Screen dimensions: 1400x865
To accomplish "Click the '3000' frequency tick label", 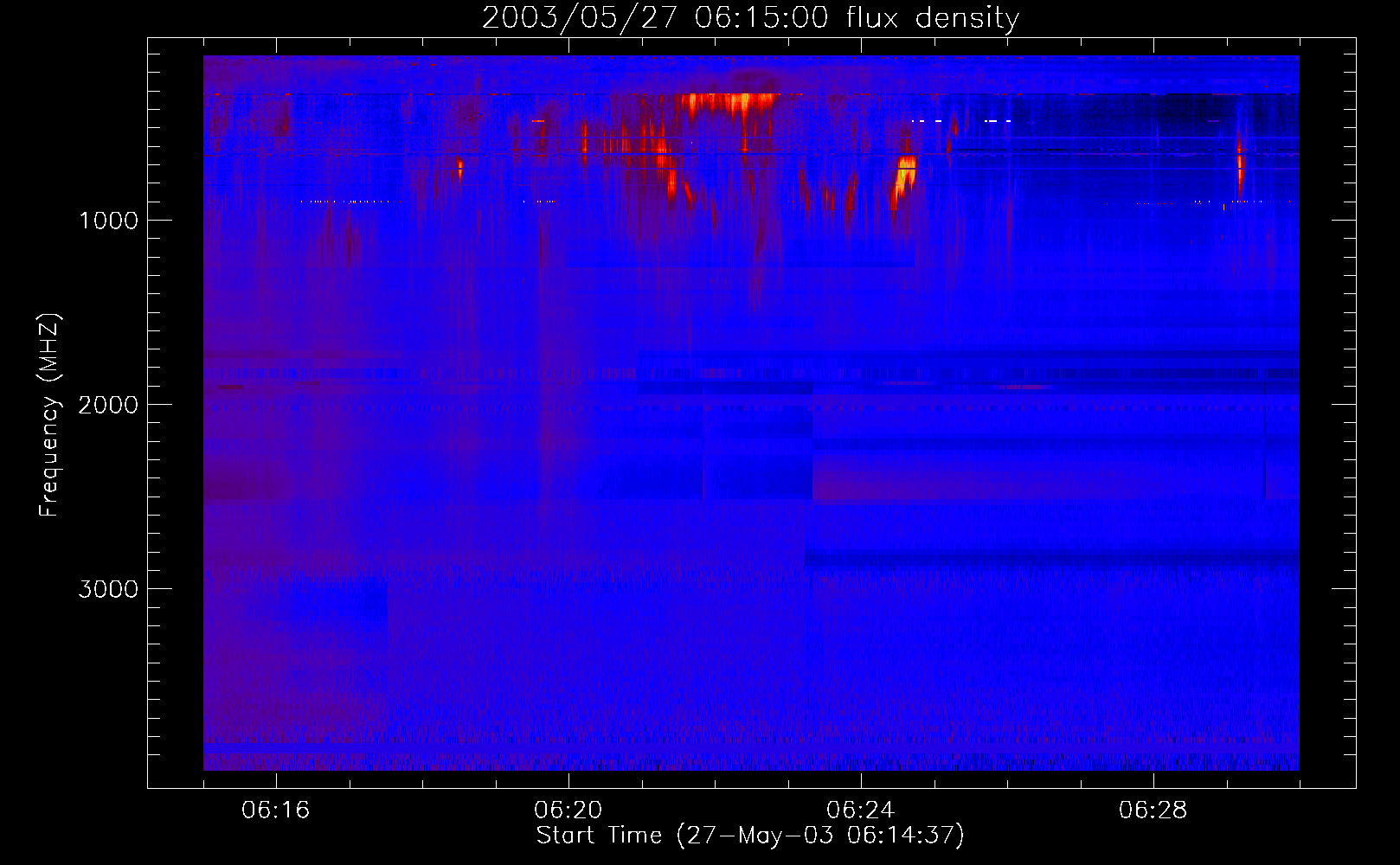I will tap(108, 589).
